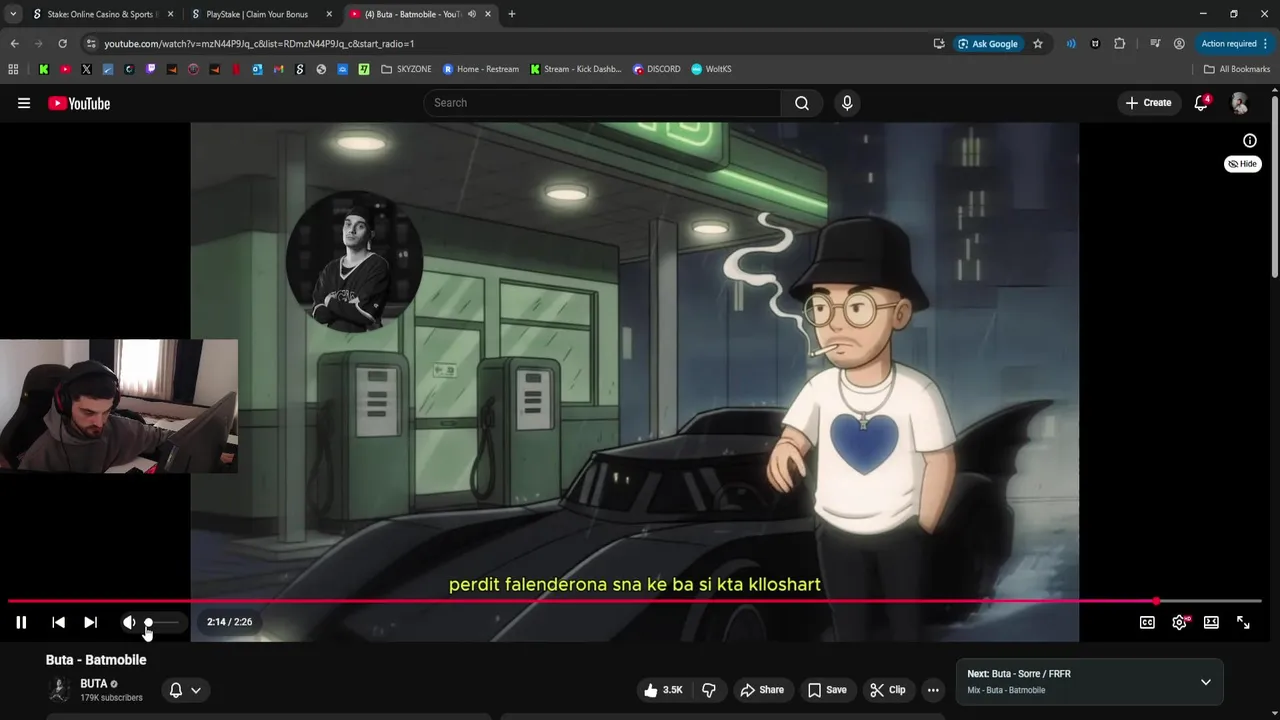Click the Create button
1280x720 pixels.
(1148, 103)
